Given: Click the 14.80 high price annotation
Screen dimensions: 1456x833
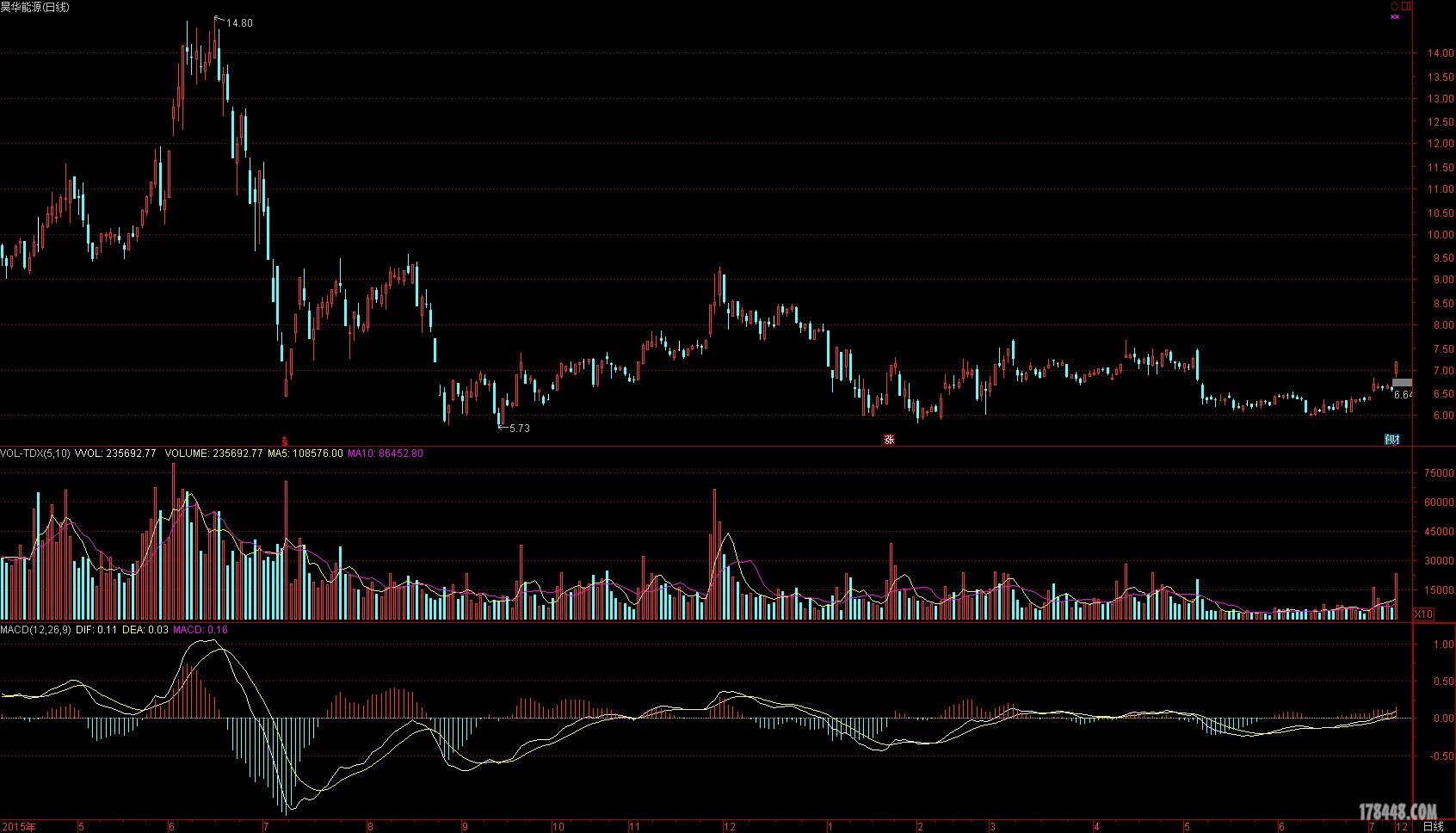Looking at the screenshot, I should coord(239,23).
